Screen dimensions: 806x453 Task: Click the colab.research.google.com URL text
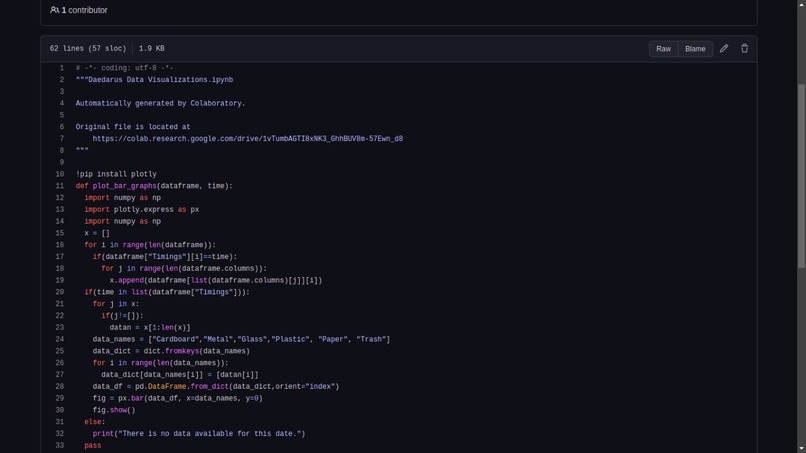click(248, 139)
